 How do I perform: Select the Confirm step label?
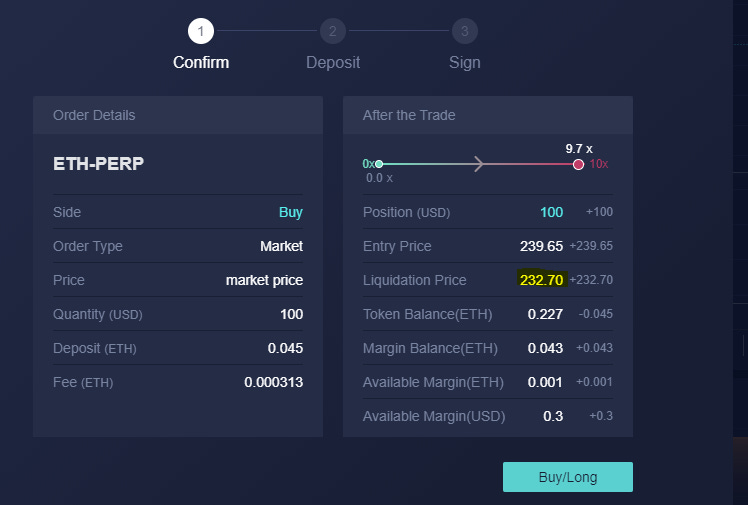tap(201, 62)
